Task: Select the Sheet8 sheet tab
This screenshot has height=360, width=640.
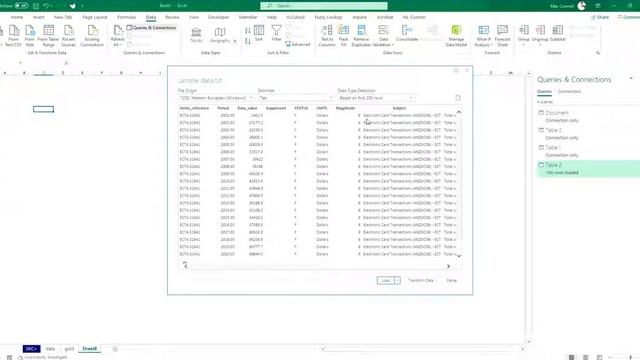Action: (89, 349)
